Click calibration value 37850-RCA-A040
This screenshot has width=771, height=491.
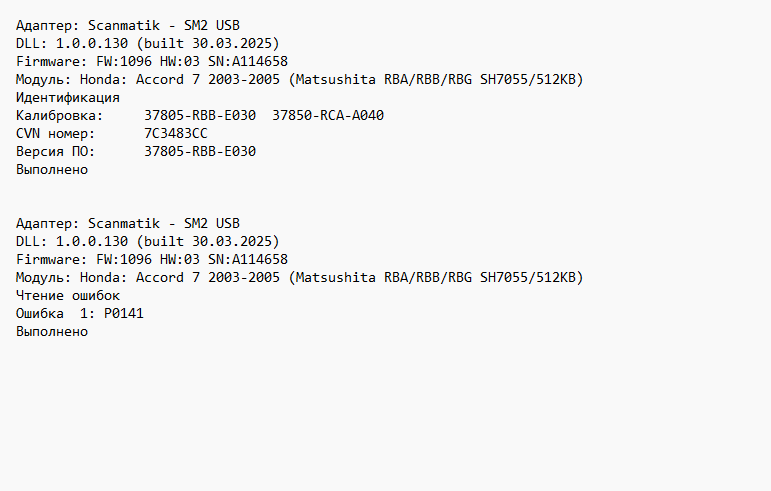pyautogui.click(x=328, y=116)
